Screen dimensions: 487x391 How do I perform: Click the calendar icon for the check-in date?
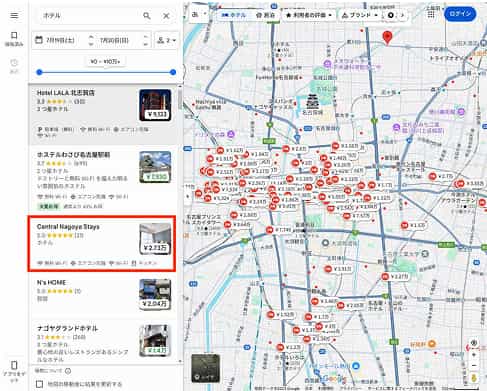[39, 40]
